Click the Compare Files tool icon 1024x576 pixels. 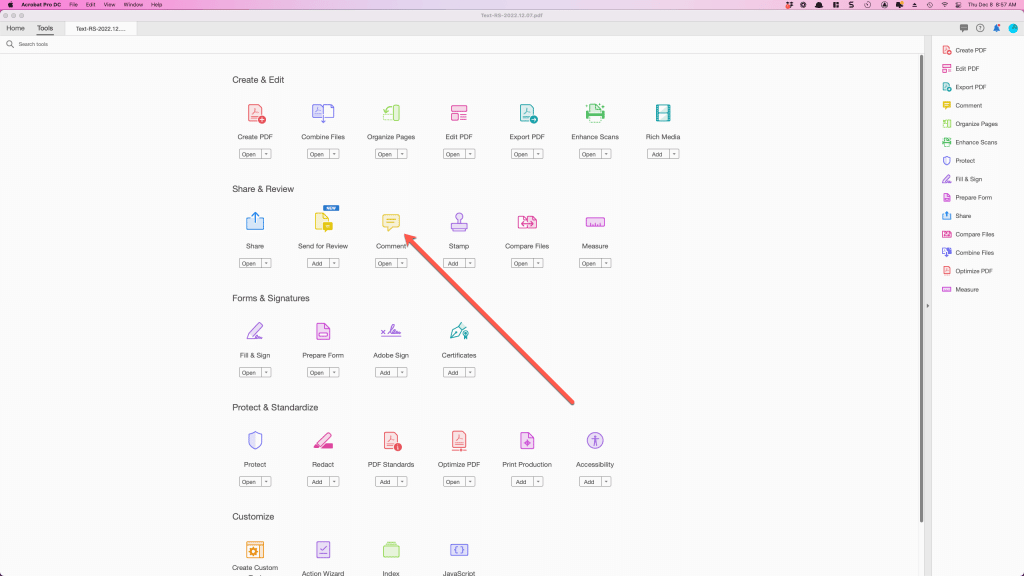527,222
